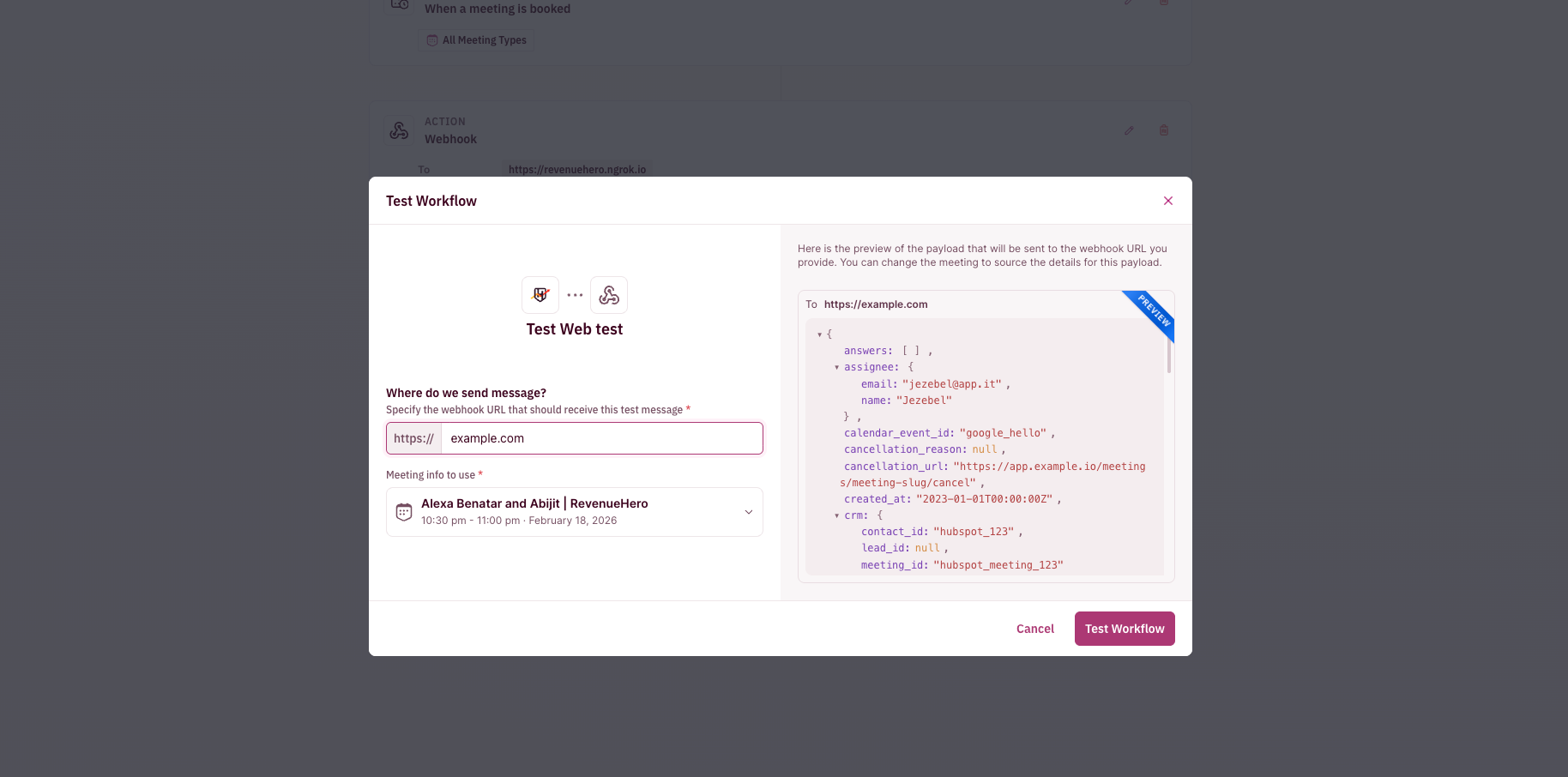Collapse the assignee JSON node
The height and width of the screenshot is (777, 1568).
pyautogui.click(x=837, y=367)
